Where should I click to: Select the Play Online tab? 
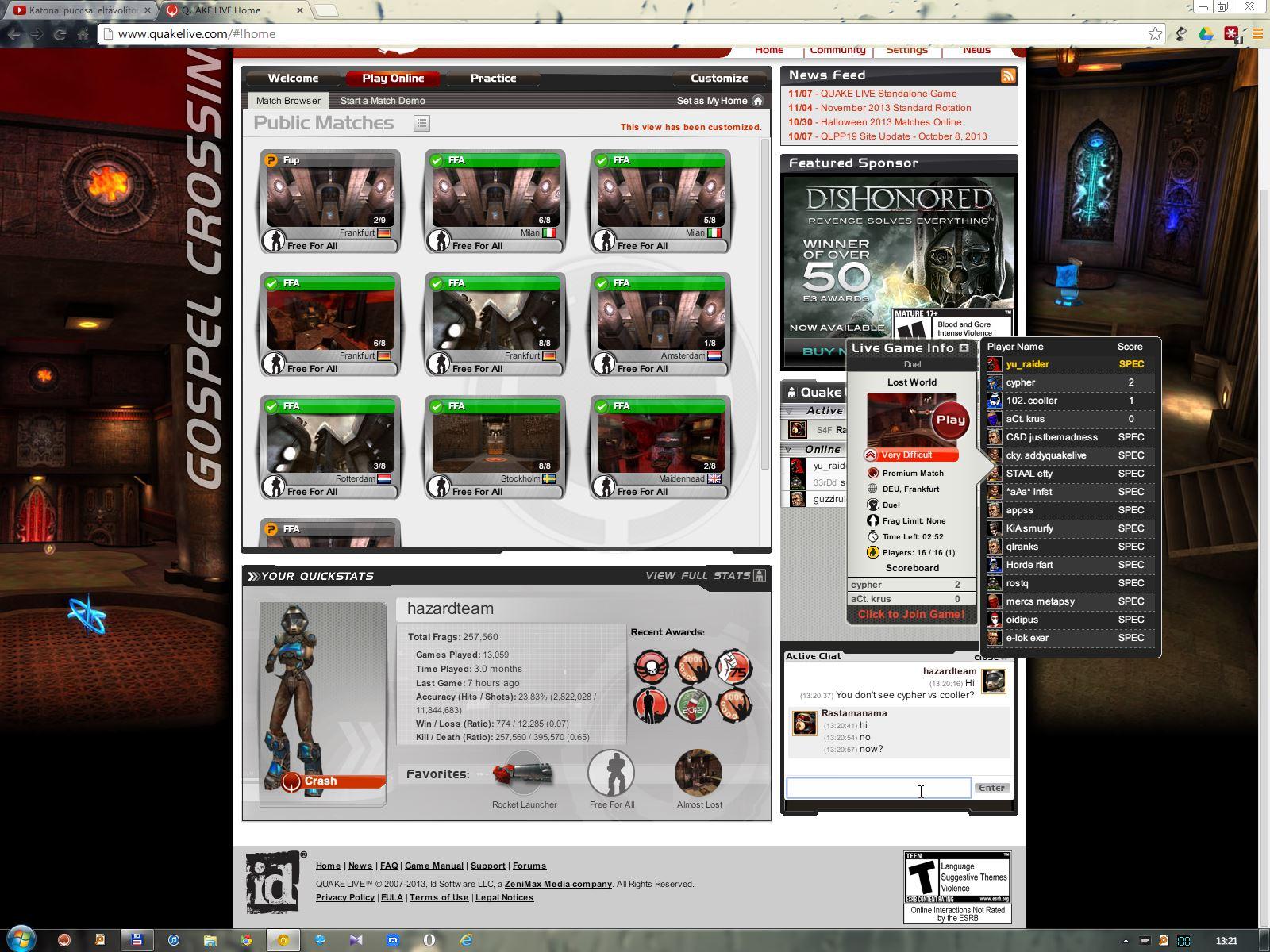(x=393, y=78)
